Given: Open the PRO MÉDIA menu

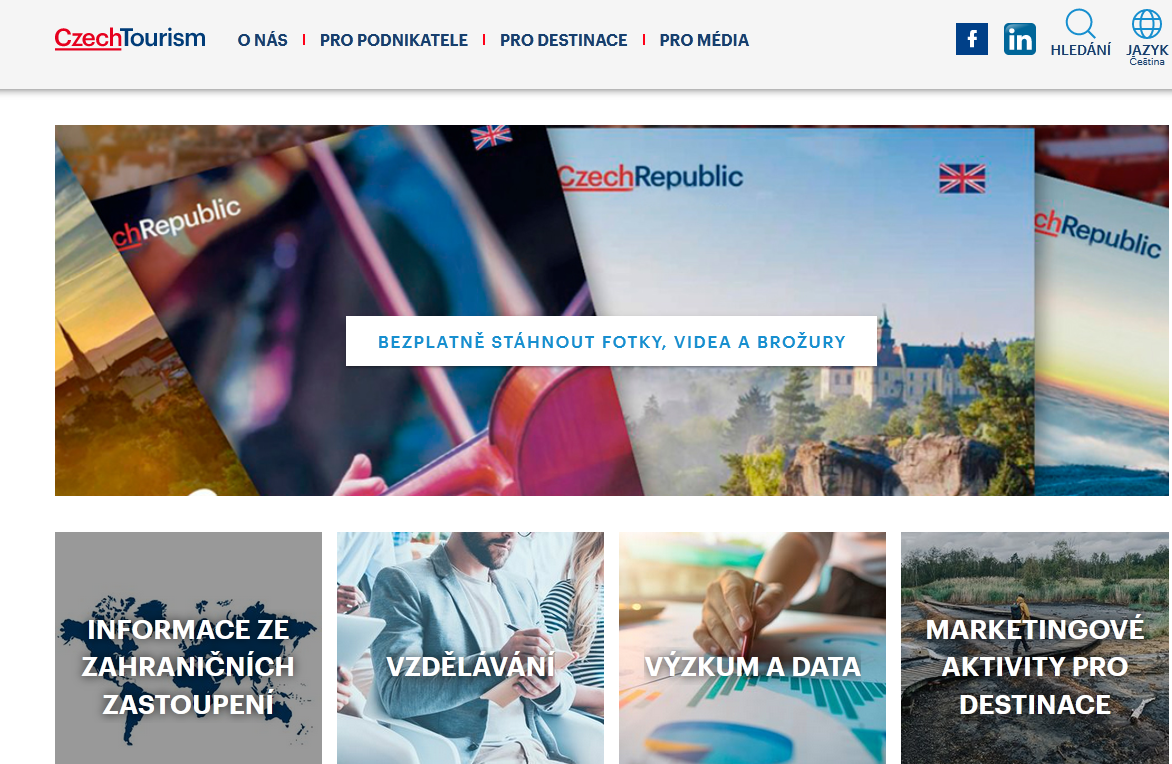Looking at the screenshot, I should click(x=704, y=40).
